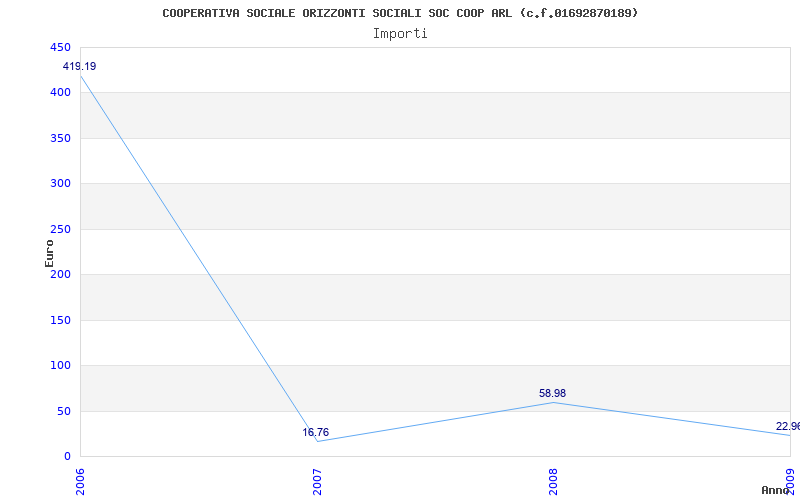
Task: Click the 250 y-axis tick label
Action: click(x=60, y=230)
